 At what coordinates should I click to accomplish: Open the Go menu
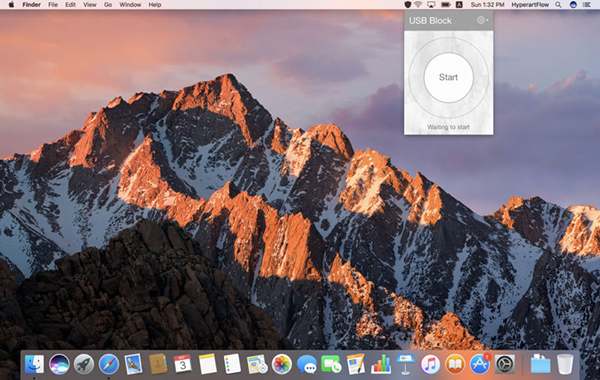pyautogui.click(x=108, y=5)
